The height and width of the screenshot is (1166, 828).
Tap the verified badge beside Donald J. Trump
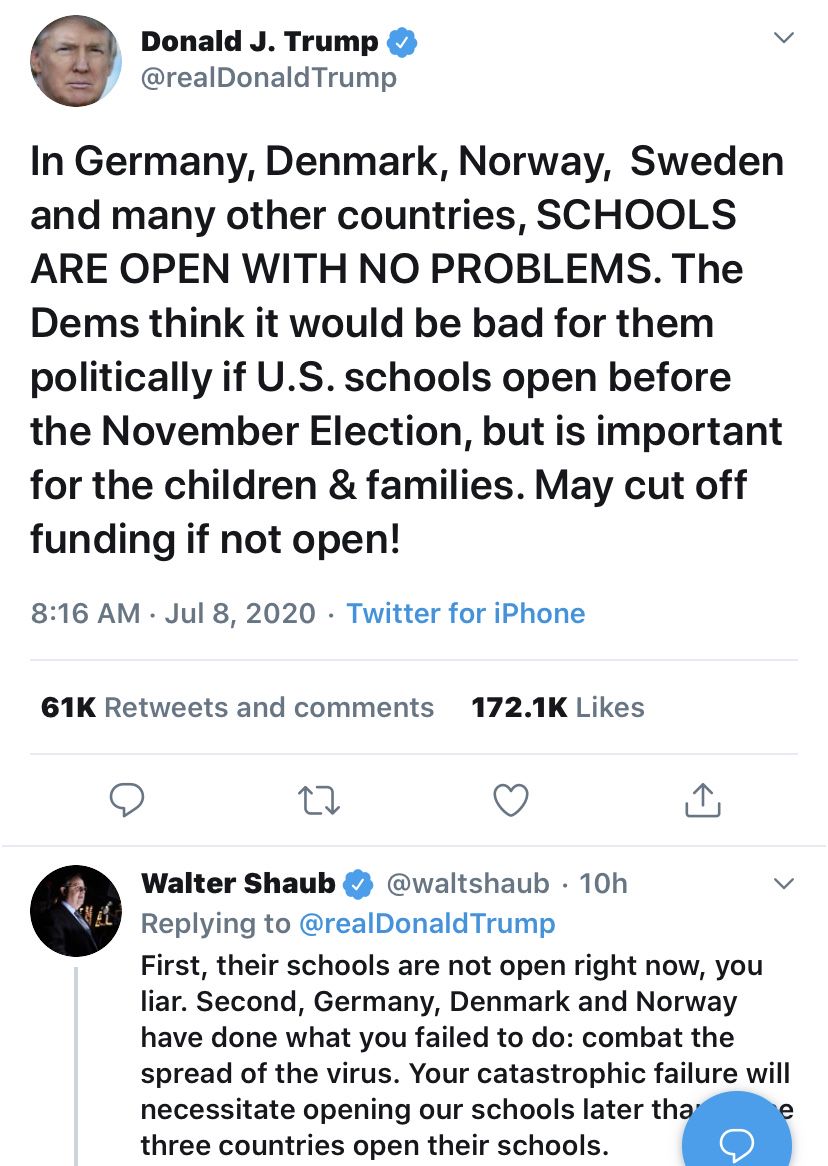[x=402, y=42]
